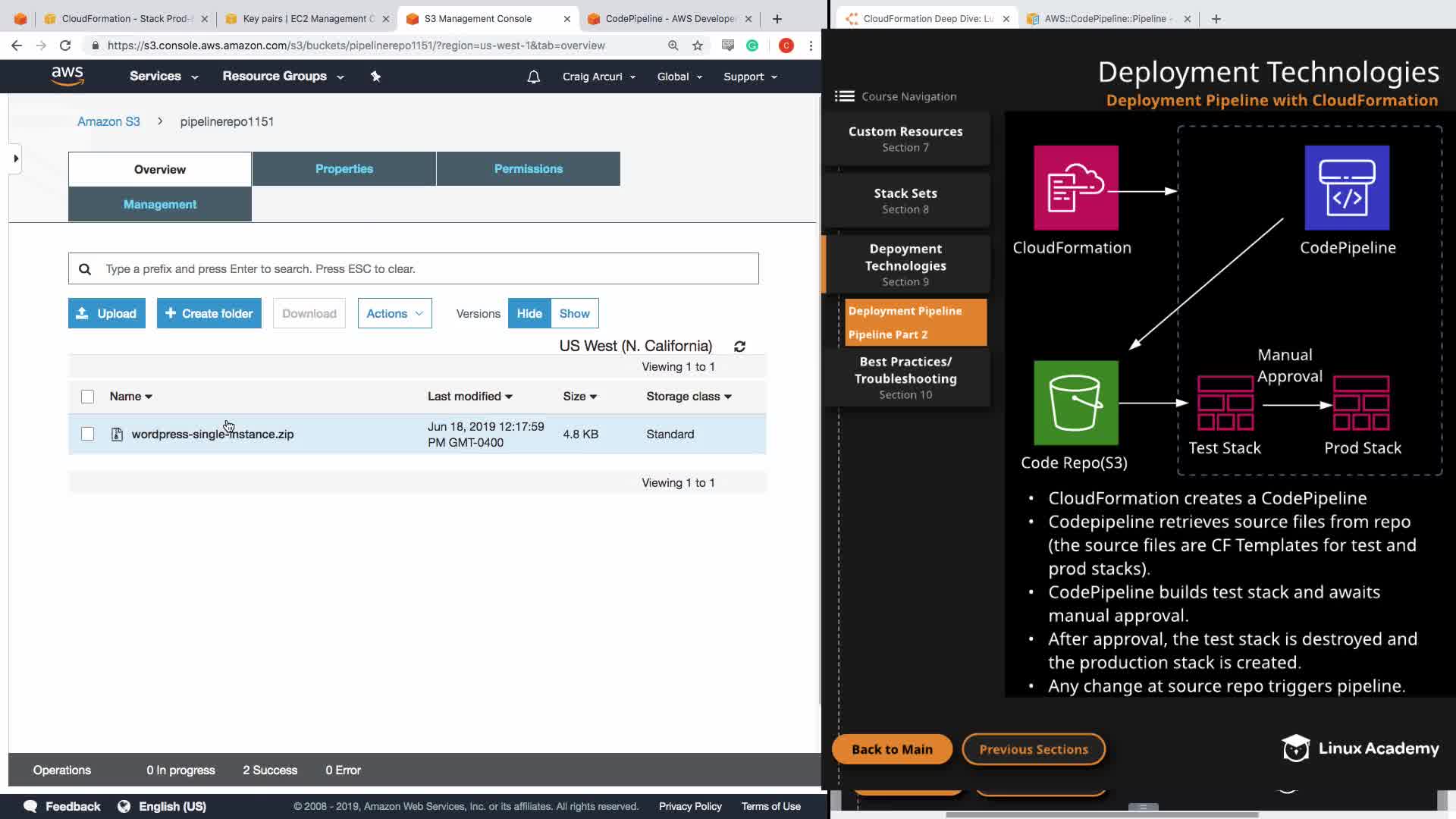Click the CodePipeline icon in diagram
1456x819 pixels.
tap(1347, 188)
